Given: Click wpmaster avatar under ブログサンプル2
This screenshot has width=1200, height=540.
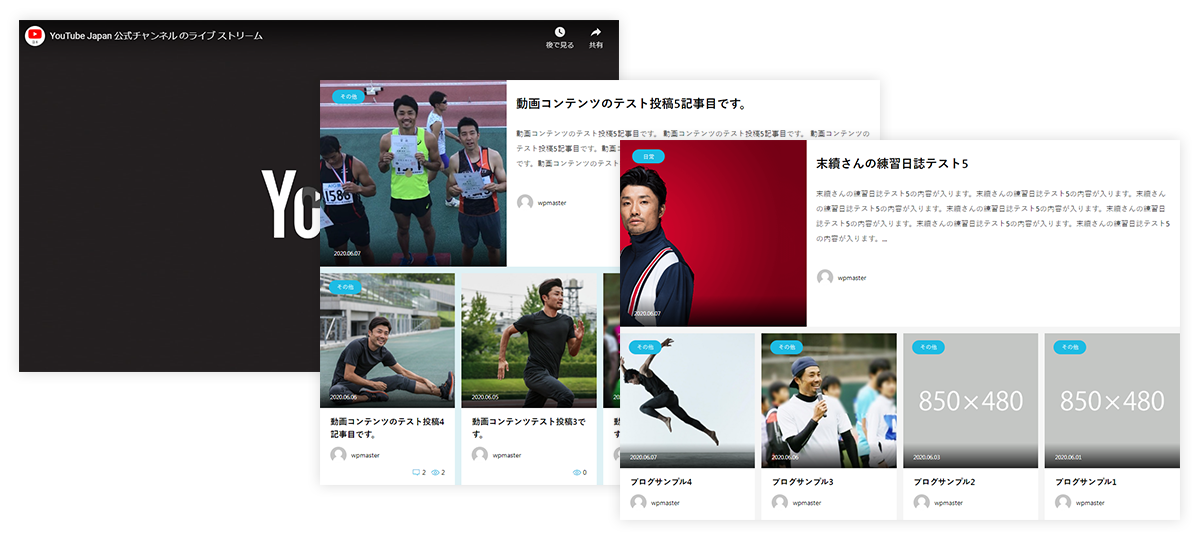Looking at the screenshot, I should click(x=921, y=502).
